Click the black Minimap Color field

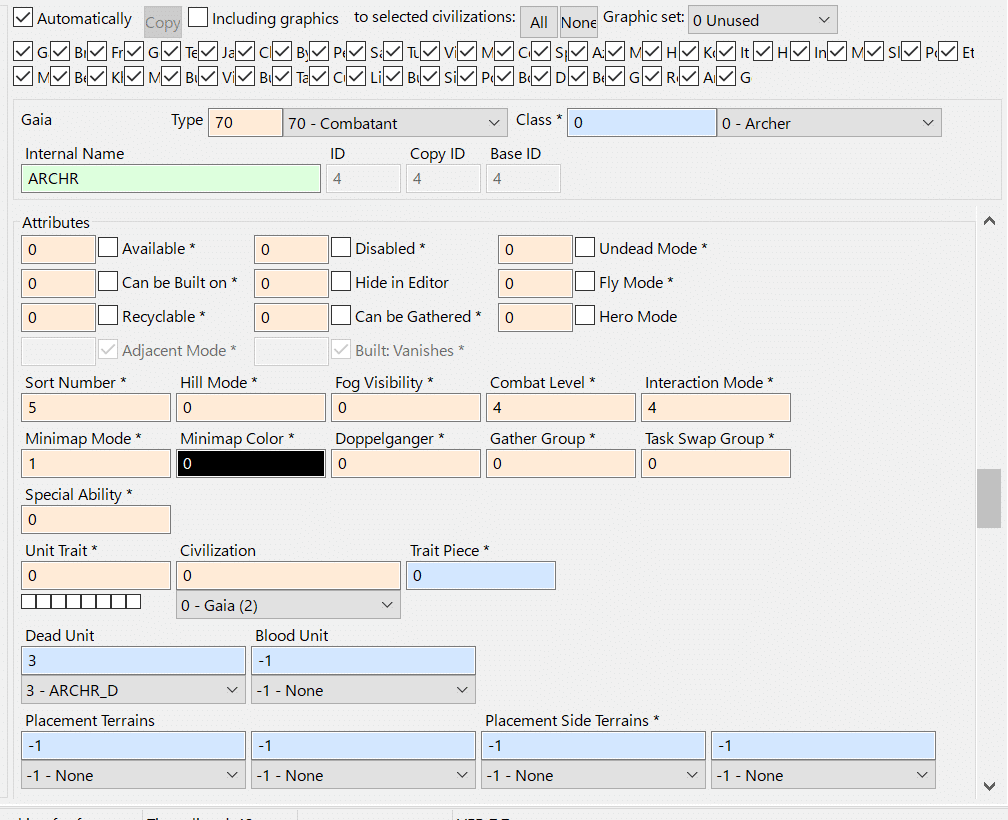pos(250,462)
